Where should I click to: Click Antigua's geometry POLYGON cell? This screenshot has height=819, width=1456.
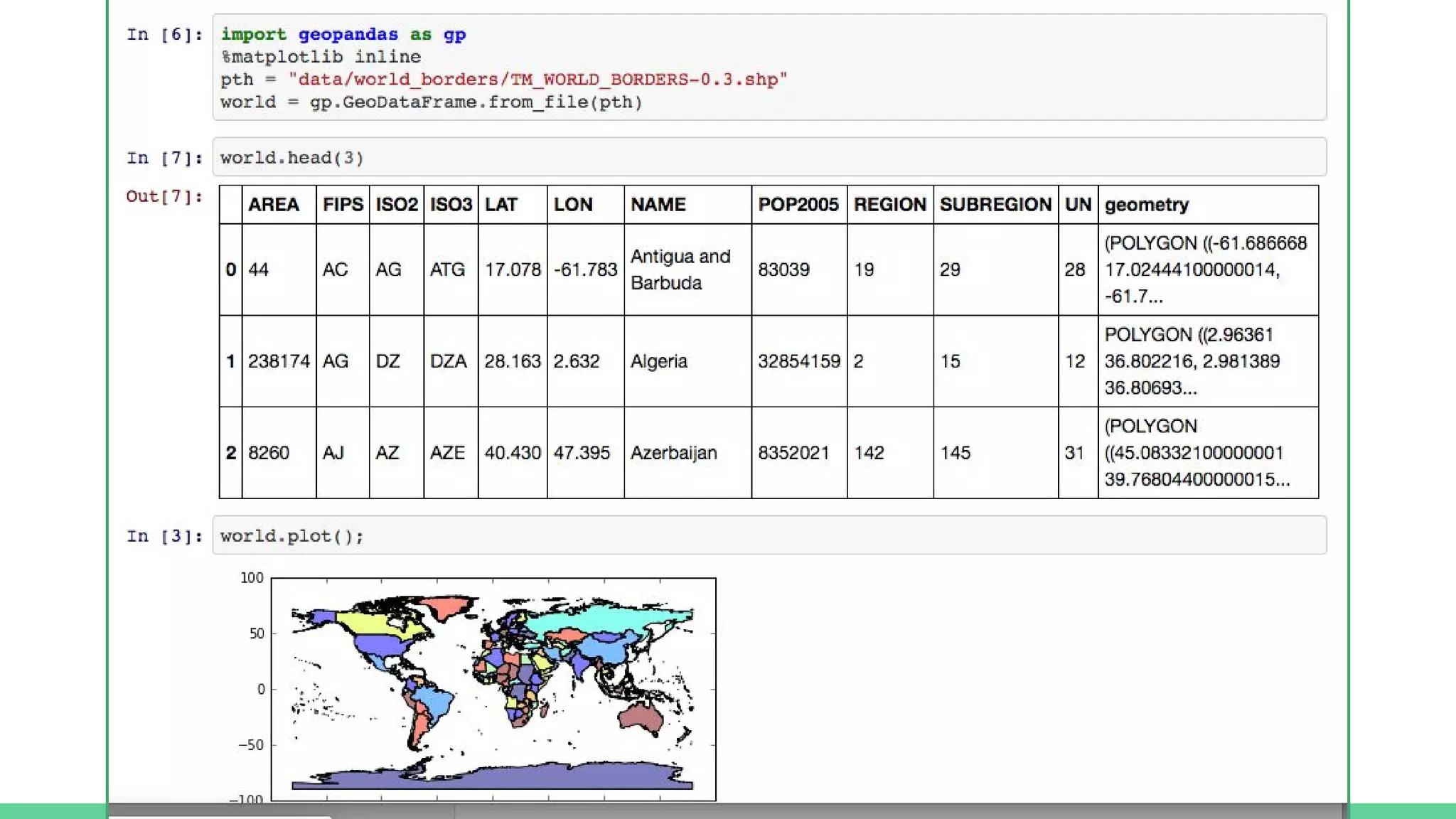1208,269
